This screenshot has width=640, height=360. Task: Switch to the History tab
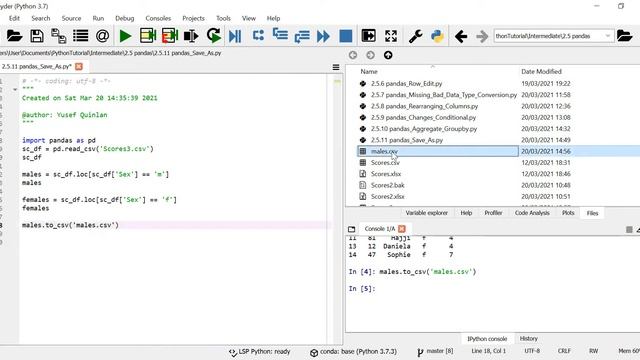click(529, 338)
